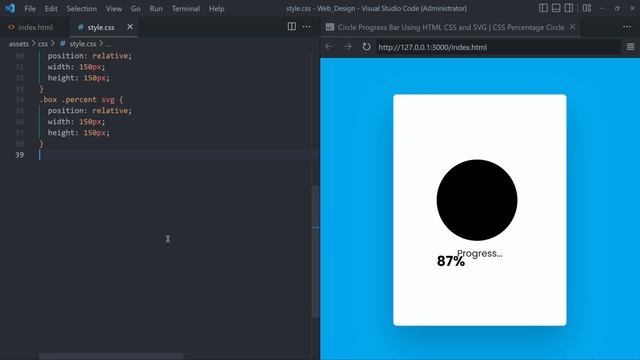Restore down the VS Code window
The height and width of the screenshot is (360, 640).
pyautogui.click(x=617, y=8)
